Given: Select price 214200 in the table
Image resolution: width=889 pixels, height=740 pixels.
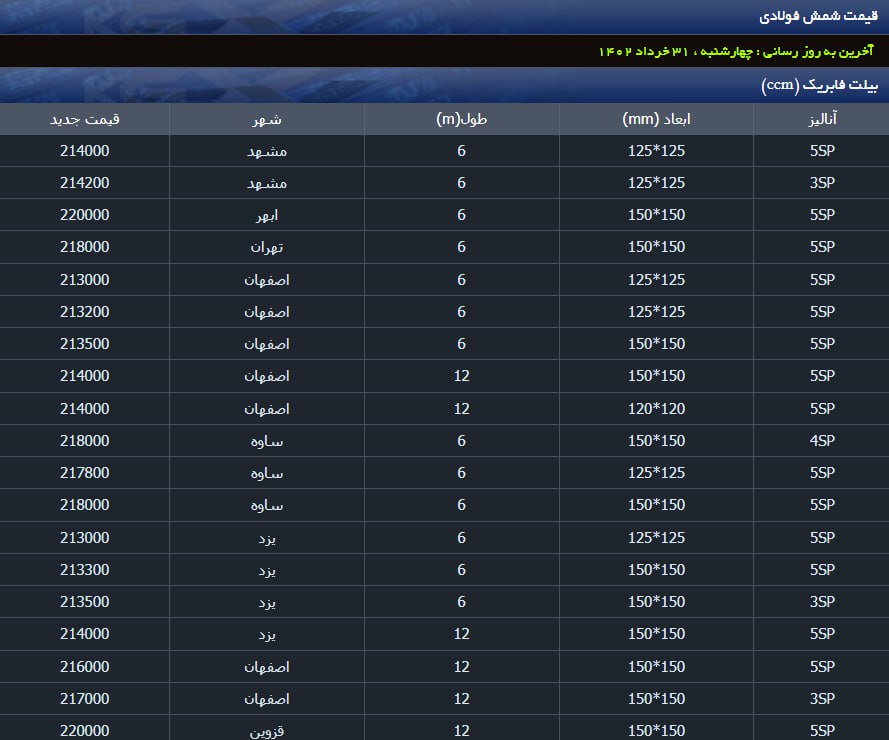Looking at the screenshot, I should (84, 183).
